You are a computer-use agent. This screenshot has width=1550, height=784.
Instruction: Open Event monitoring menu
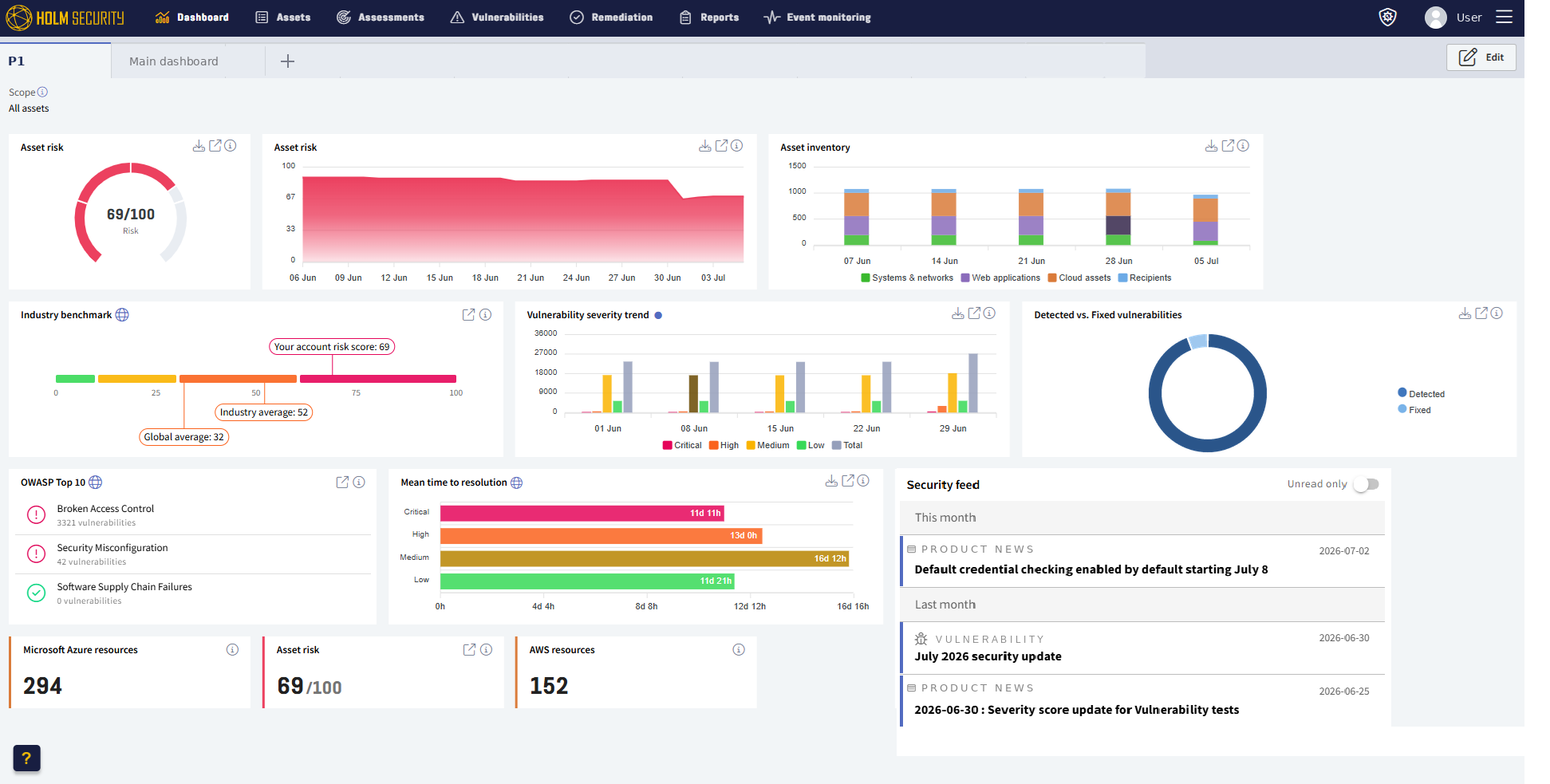[x=817, y=18]
